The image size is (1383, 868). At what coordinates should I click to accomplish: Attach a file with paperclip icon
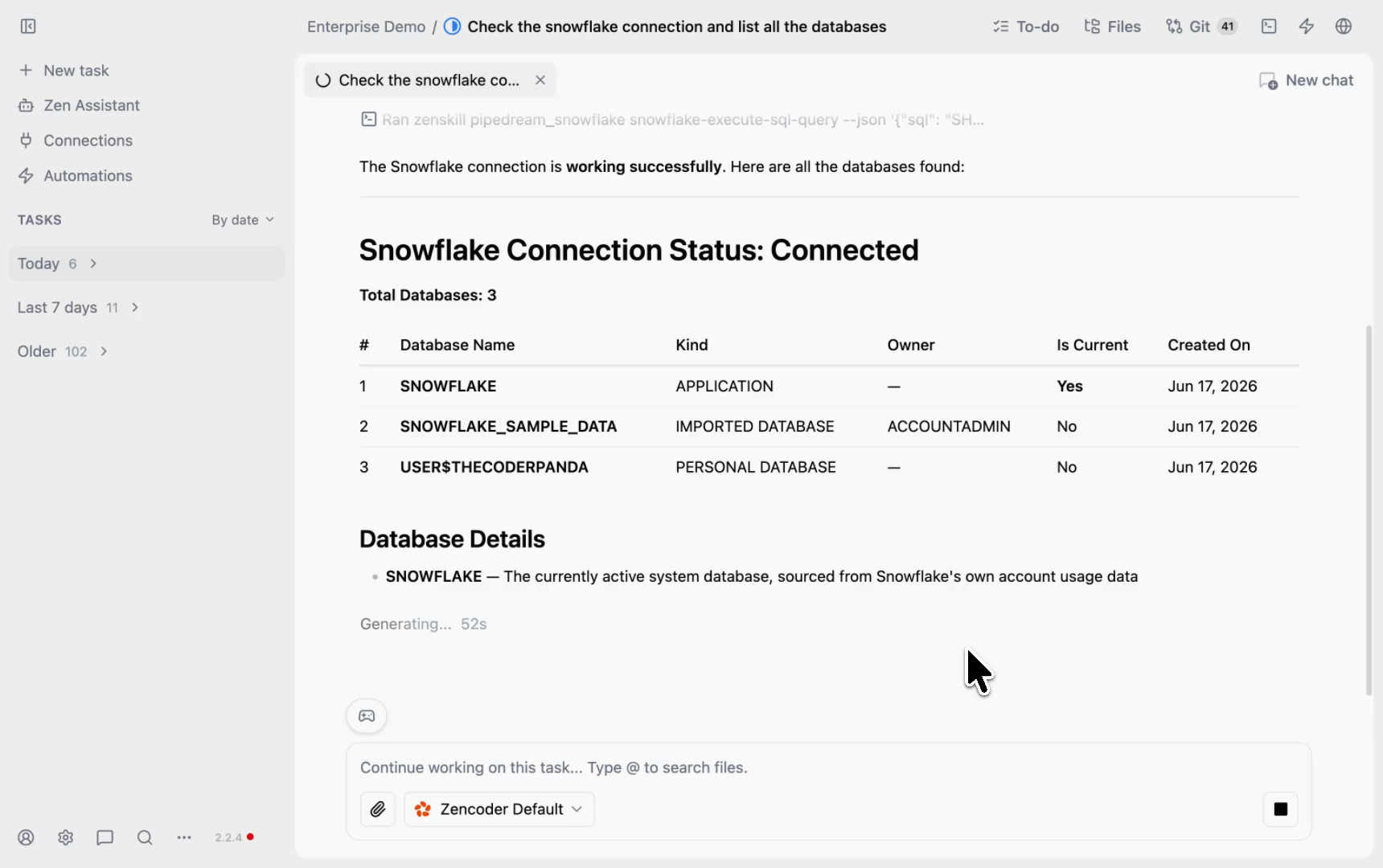pos(378,809)
